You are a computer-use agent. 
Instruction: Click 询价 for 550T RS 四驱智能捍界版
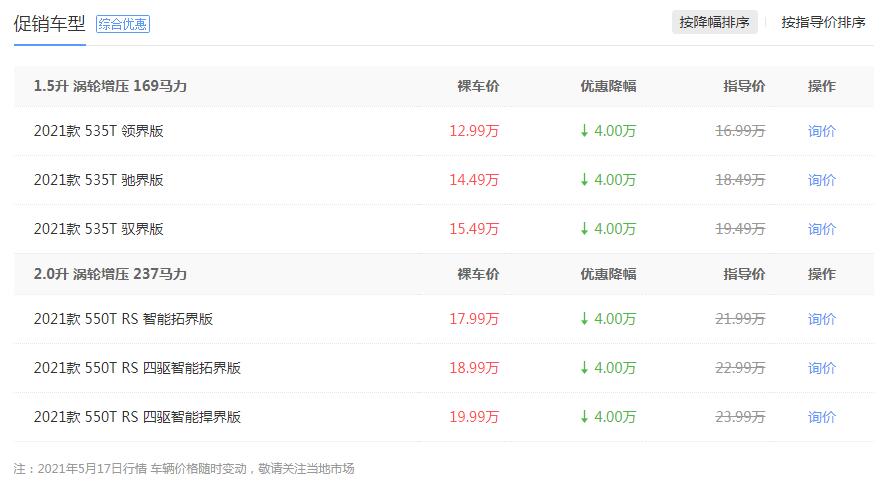[822, 417]
